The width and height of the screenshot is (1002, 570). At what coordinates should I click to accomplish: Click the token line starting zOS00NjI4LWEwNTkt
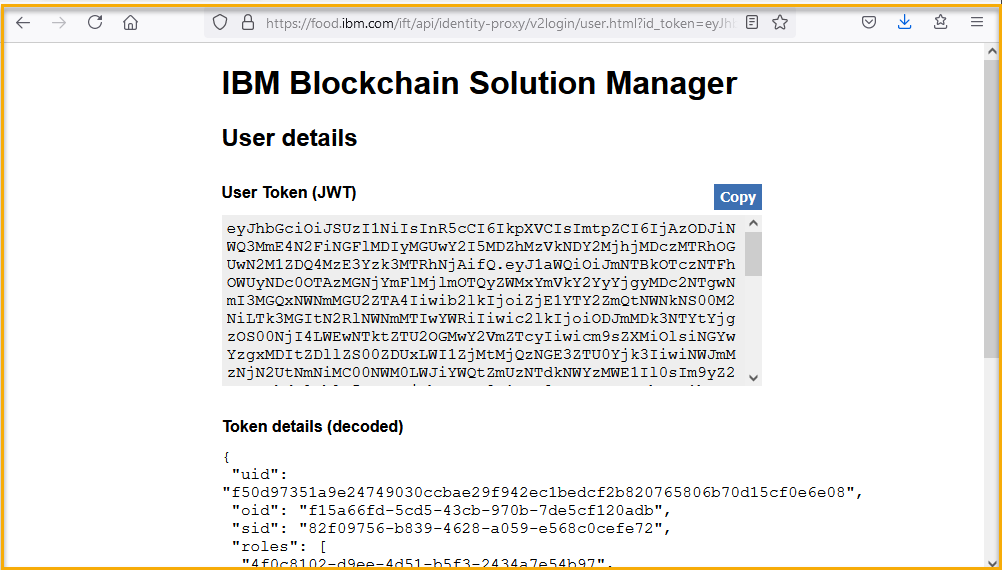481,336
